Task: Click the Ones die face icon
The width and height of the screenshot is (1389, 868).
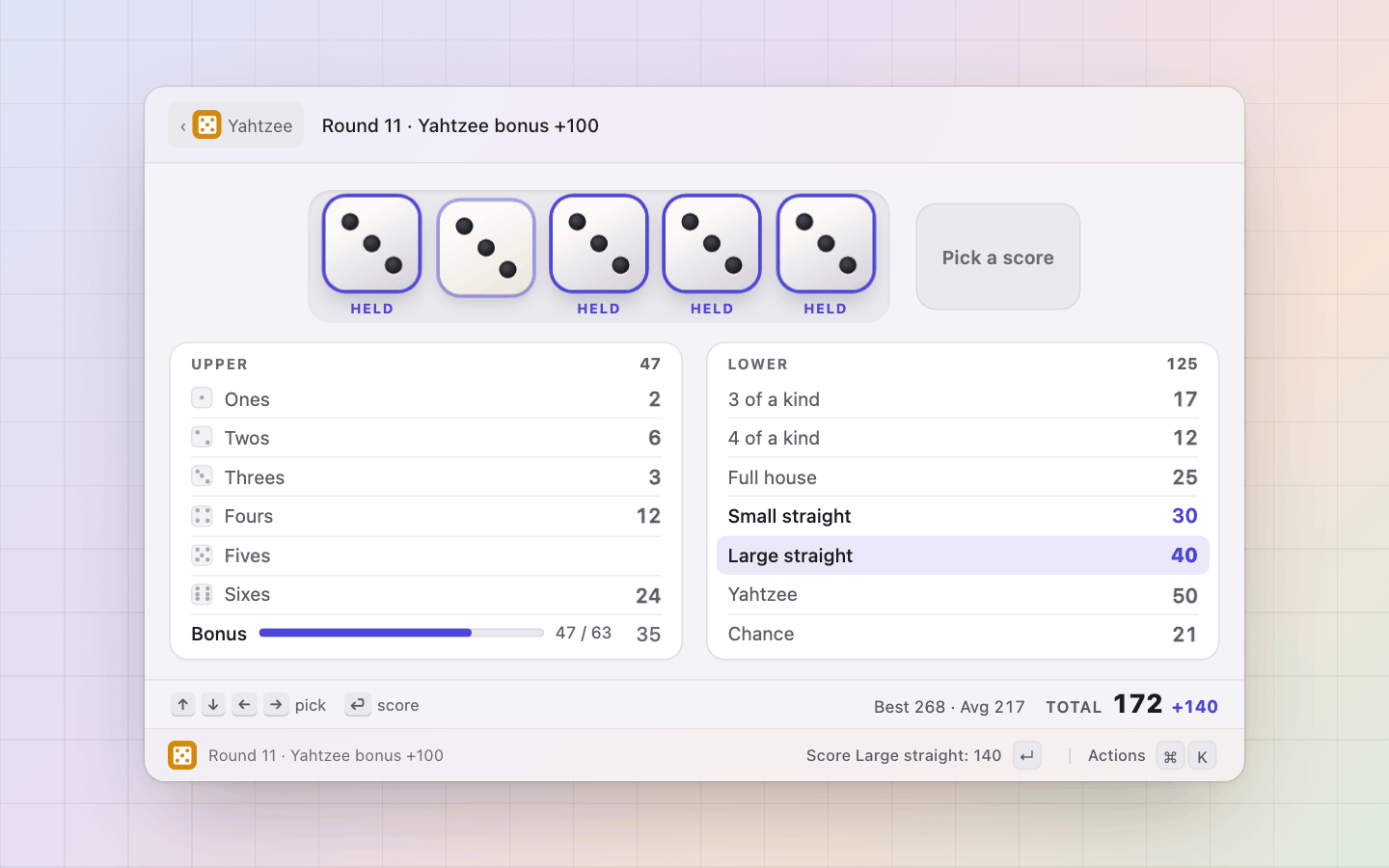Action: point(202,398)
